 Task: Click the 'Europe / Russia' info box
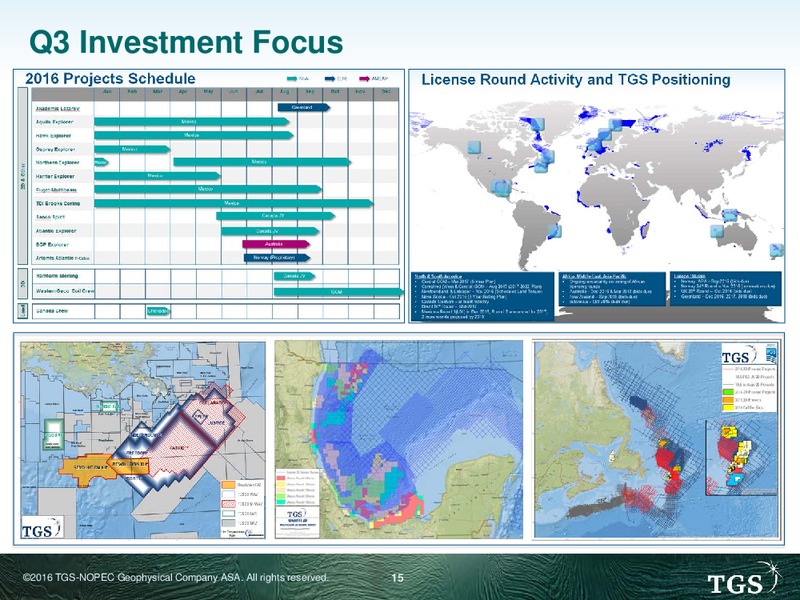click(726, 289)
